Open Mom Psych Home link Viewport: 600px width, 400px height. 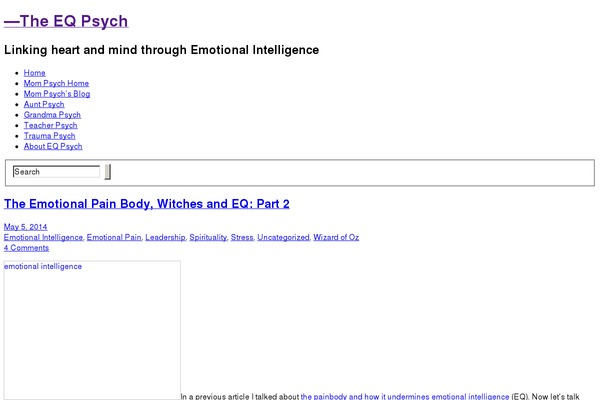[56, 83]
